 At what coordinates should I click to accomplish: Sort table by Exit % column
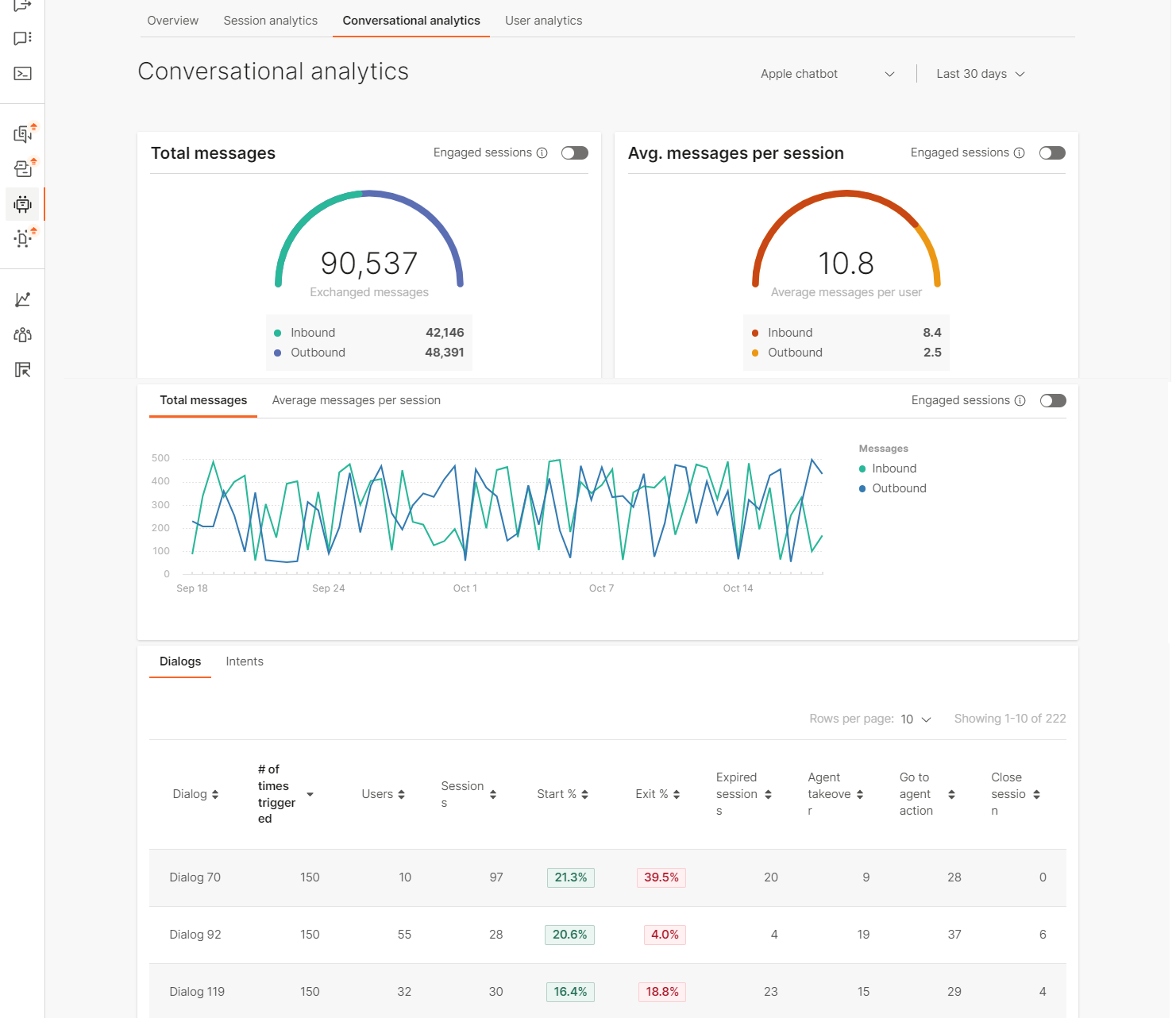tap(657, 794)
